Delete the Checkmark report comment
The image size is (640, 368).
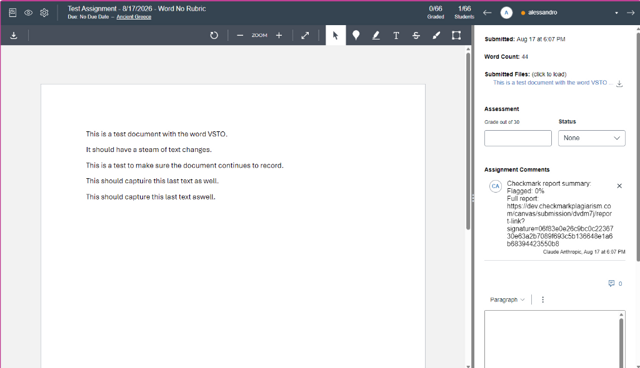point(619,186)
